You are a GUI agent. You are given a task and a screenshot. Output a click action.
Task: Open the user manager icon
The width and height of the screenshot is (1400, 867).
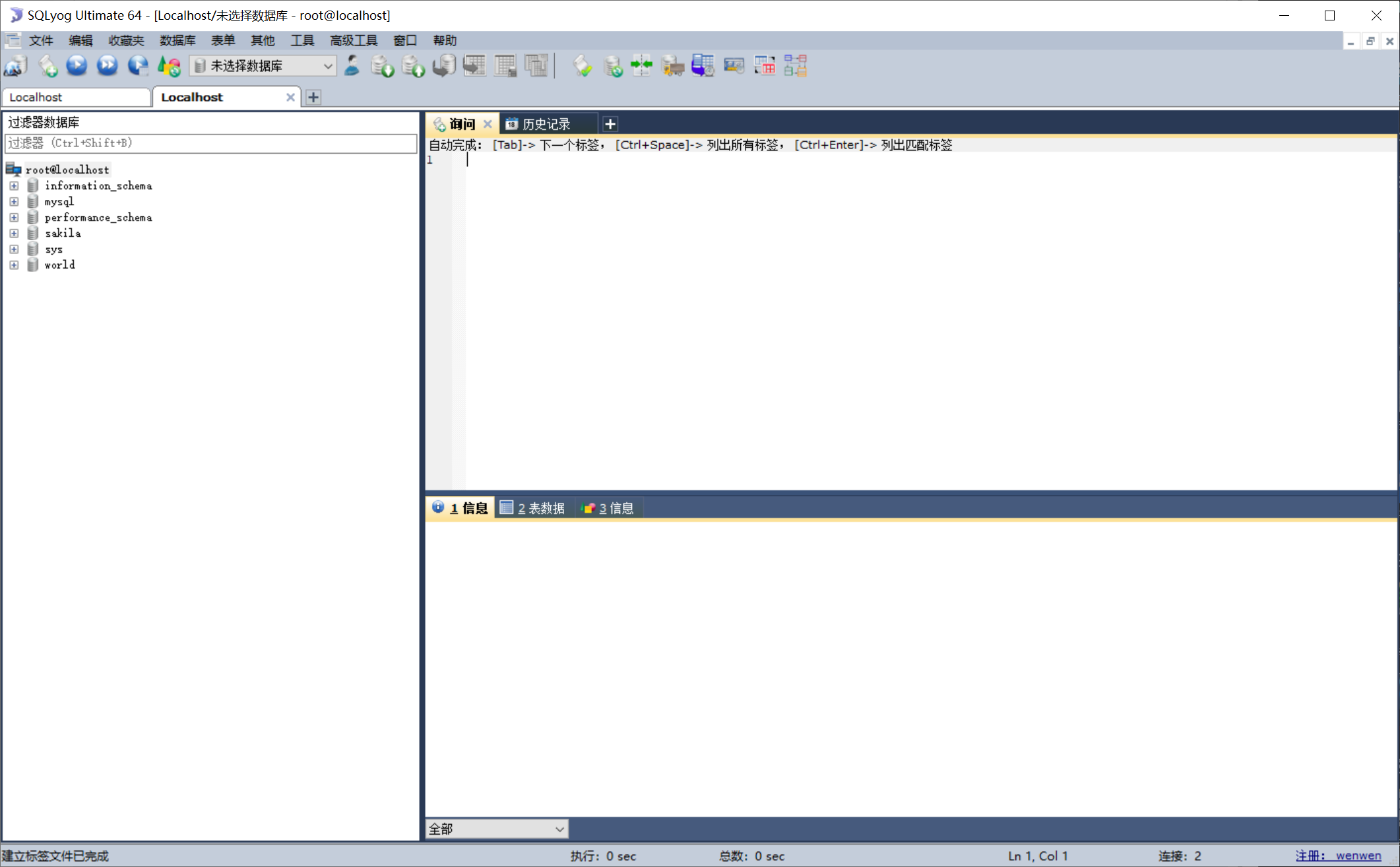coord(352,66)
